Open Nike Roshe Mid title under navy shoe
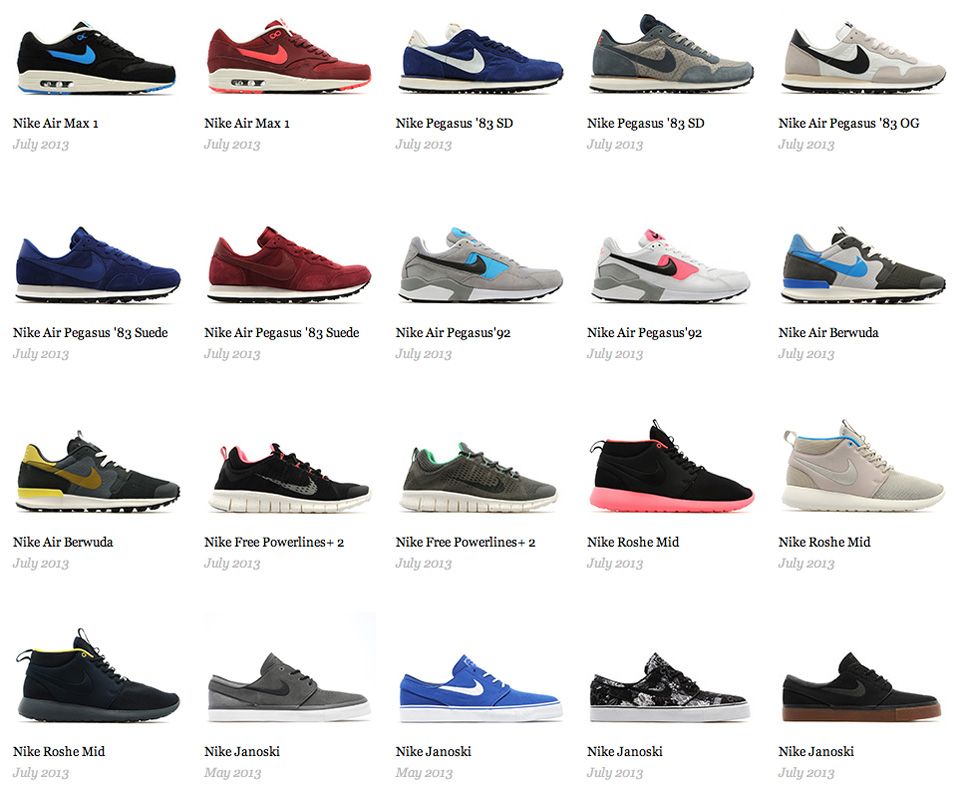The width and height of the screenshot is (960, 786). 59,751
